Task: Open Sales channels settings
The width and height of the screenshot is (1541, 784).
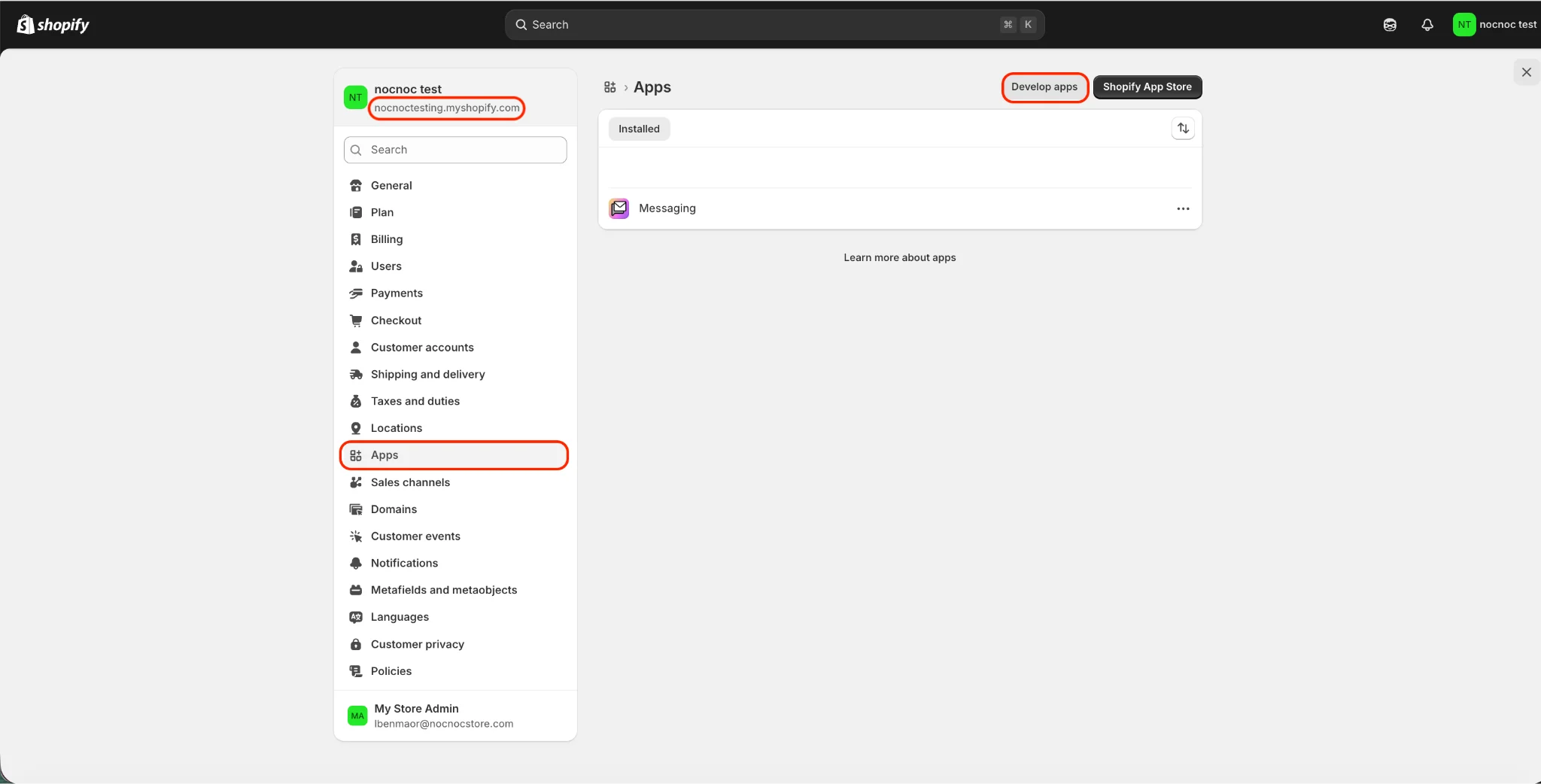Action: click(454, 482)
